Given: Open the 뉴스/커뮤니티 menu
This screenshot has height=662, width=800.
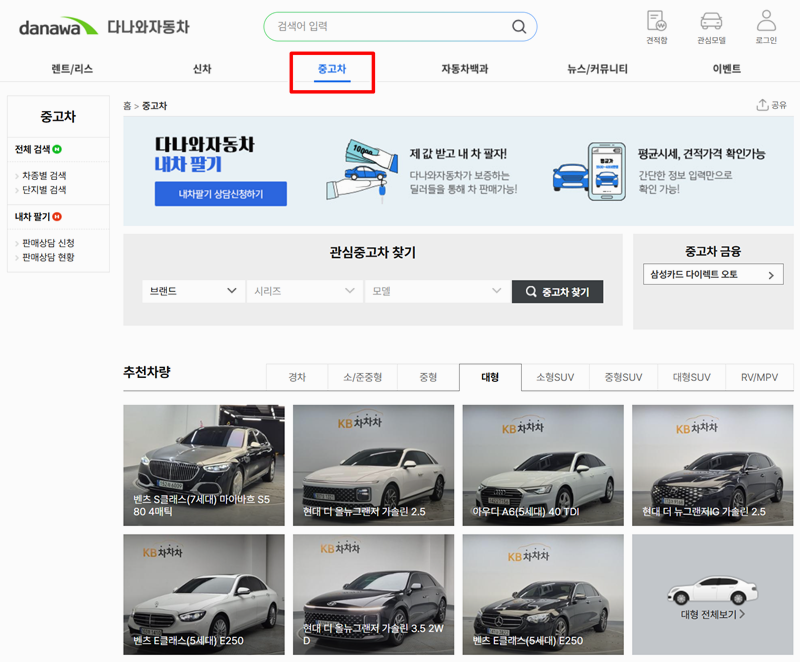Looking at the screenshot, I should (597, 69).
